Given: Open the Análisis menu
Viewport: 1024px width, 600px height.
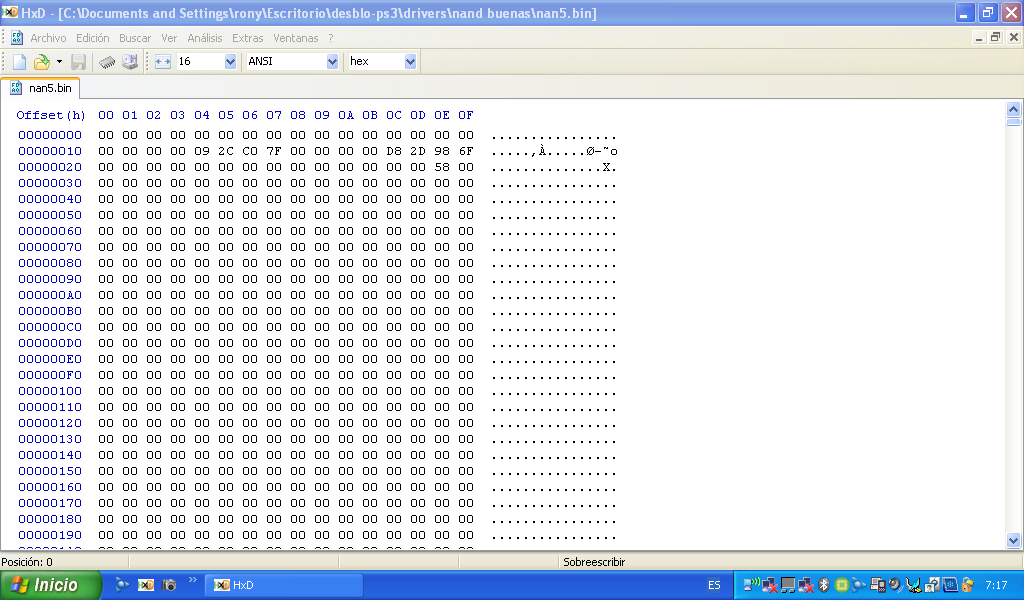Looking at the screenshot, I should (205, 38).
